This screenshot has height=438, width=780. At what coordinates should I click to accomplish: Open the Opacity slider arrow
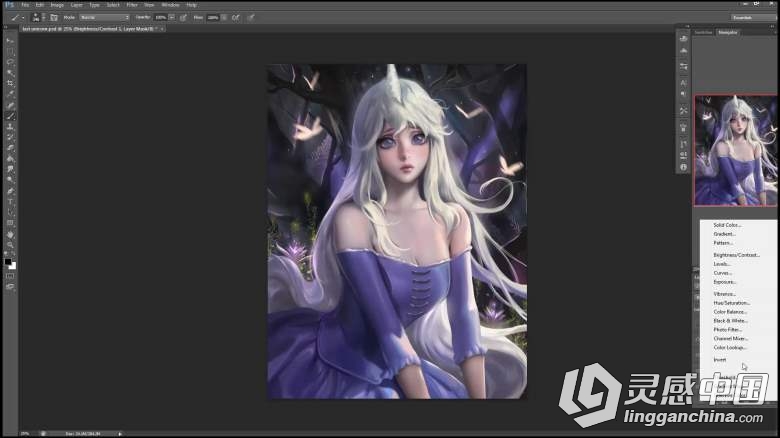click(x=172, y=17)
